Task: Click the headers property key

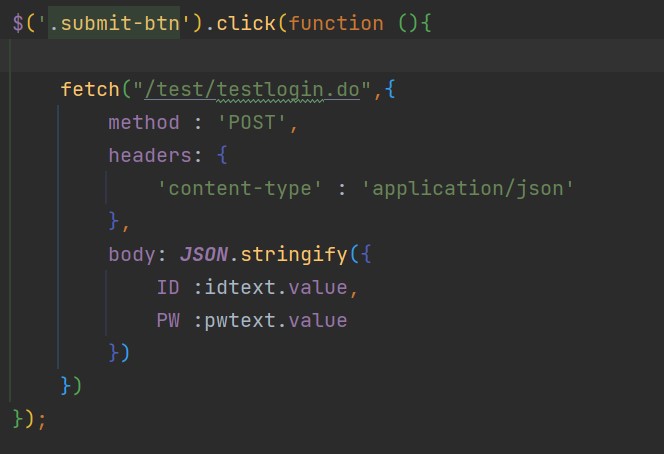Action: click(x=150, y=155)
